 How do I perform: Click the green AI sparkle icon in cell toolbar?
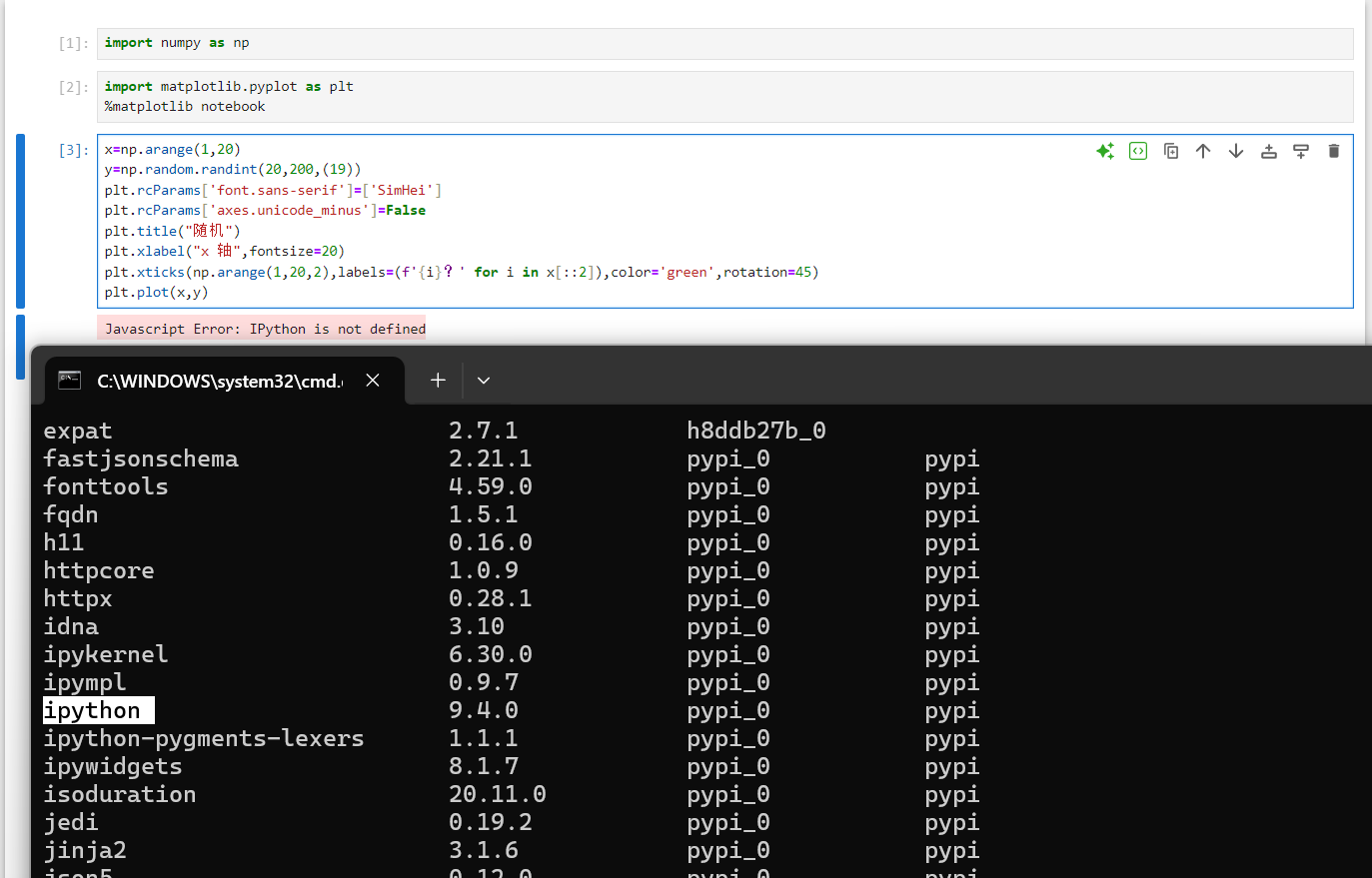(1105, 151)
